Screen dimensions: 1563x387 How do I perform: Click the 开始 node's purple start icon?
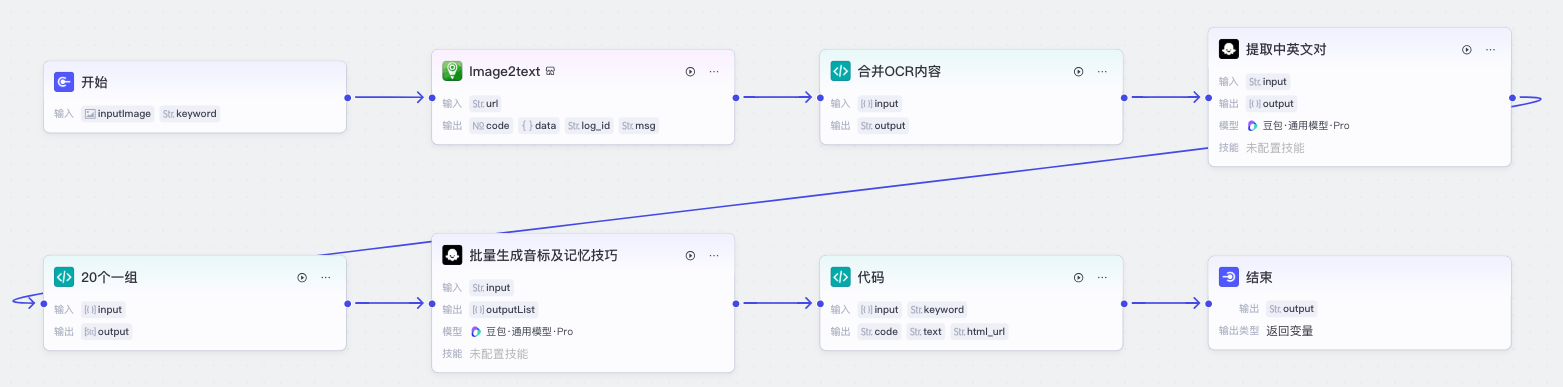coord(64,82)
